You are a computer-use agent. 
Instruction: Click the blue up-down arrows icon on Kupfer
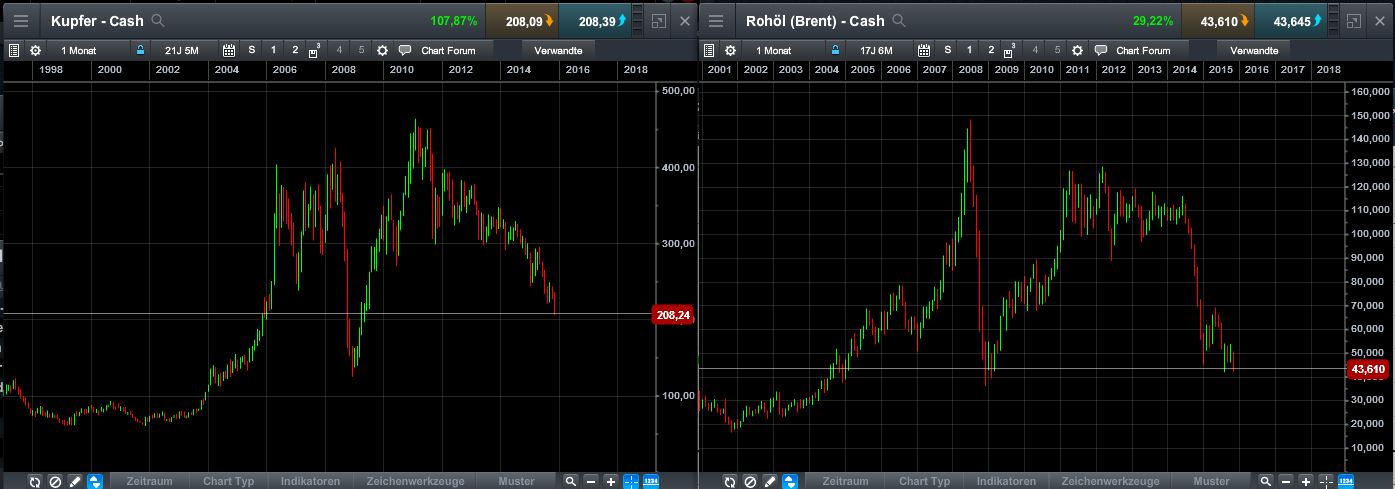(95, 481)
